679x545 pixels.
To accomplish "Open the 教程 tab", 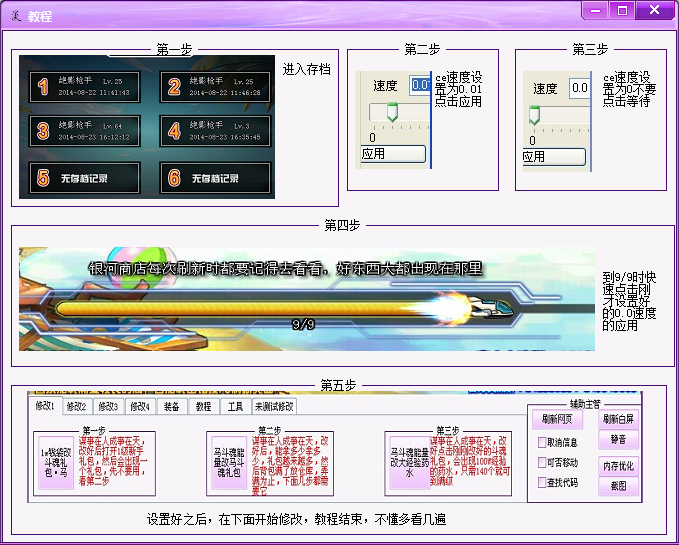I will point(203,406).
